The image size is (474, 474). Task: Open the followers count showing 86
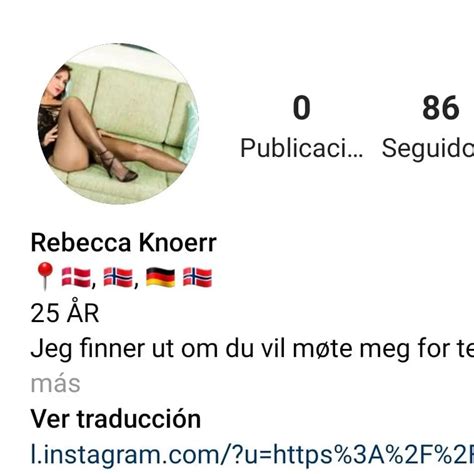(441, 108)
